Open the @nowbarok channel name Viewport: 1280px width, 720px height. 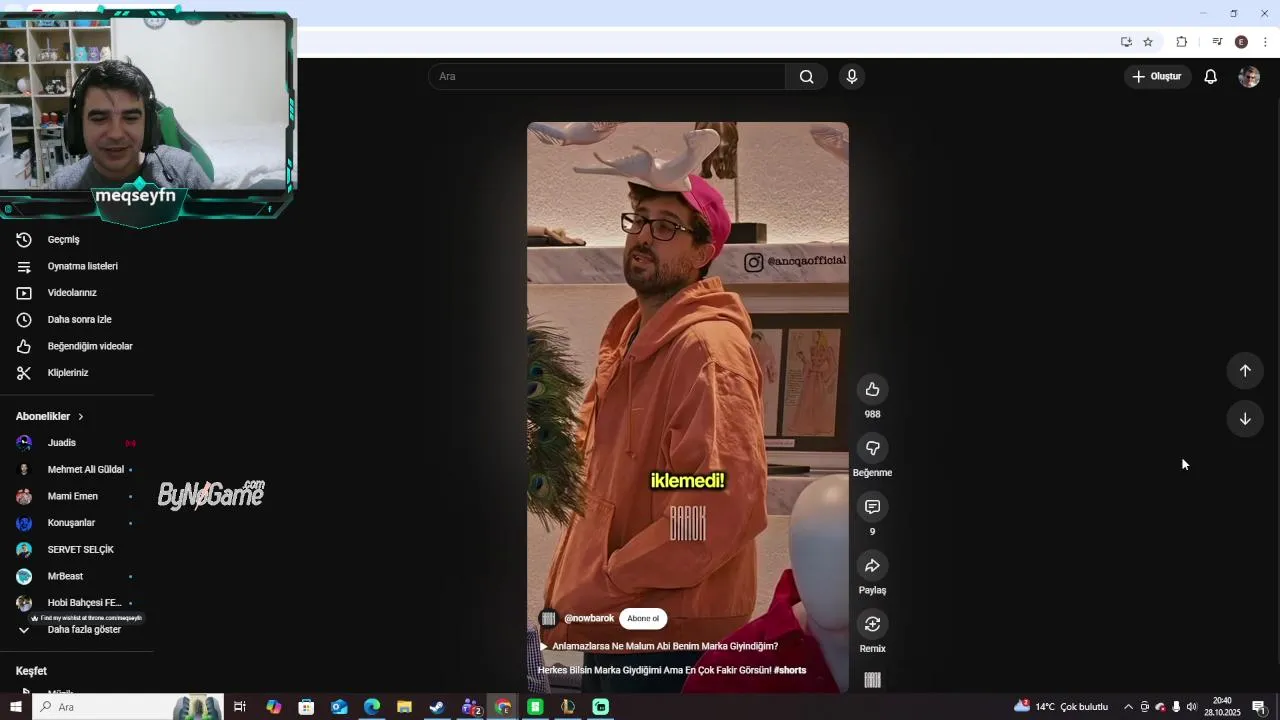[589, 618]
